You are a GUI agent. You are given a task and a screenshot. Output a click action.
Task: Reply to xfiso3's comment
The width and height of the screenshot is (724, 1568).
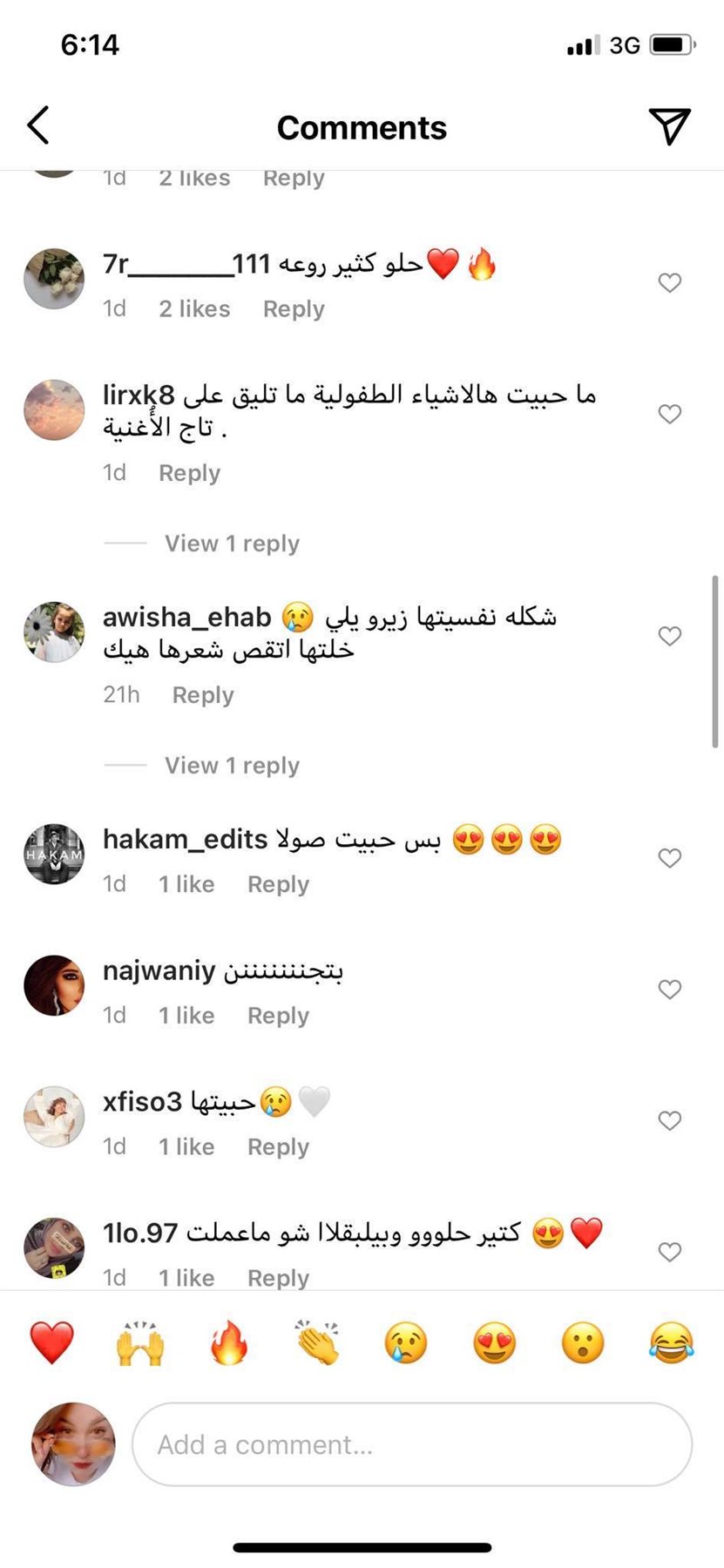278,1146
